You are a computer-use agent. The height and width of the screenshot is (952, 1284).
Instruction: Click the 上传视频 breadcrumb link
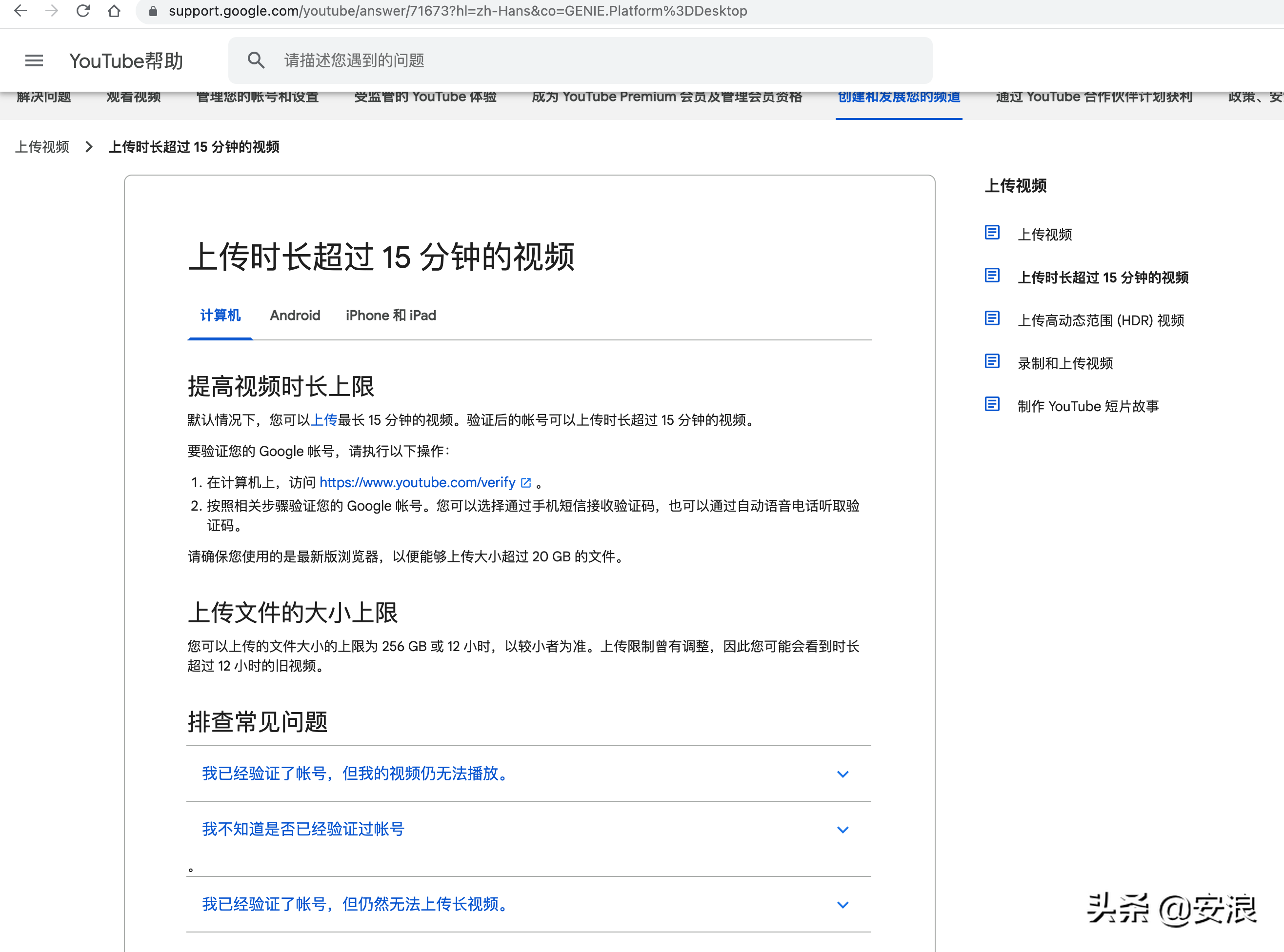pos(42,147)
